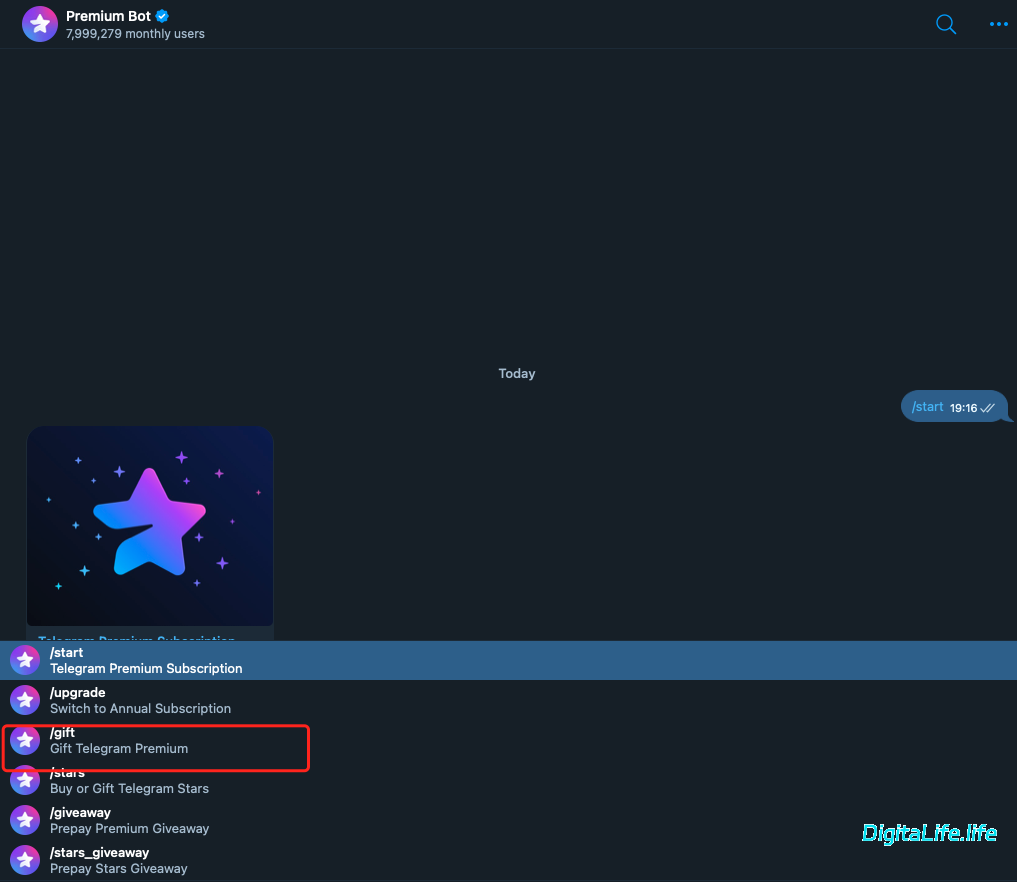Click the Today date separator
Viewport: 1017px width, 882px height.
[x=517, y=373]
